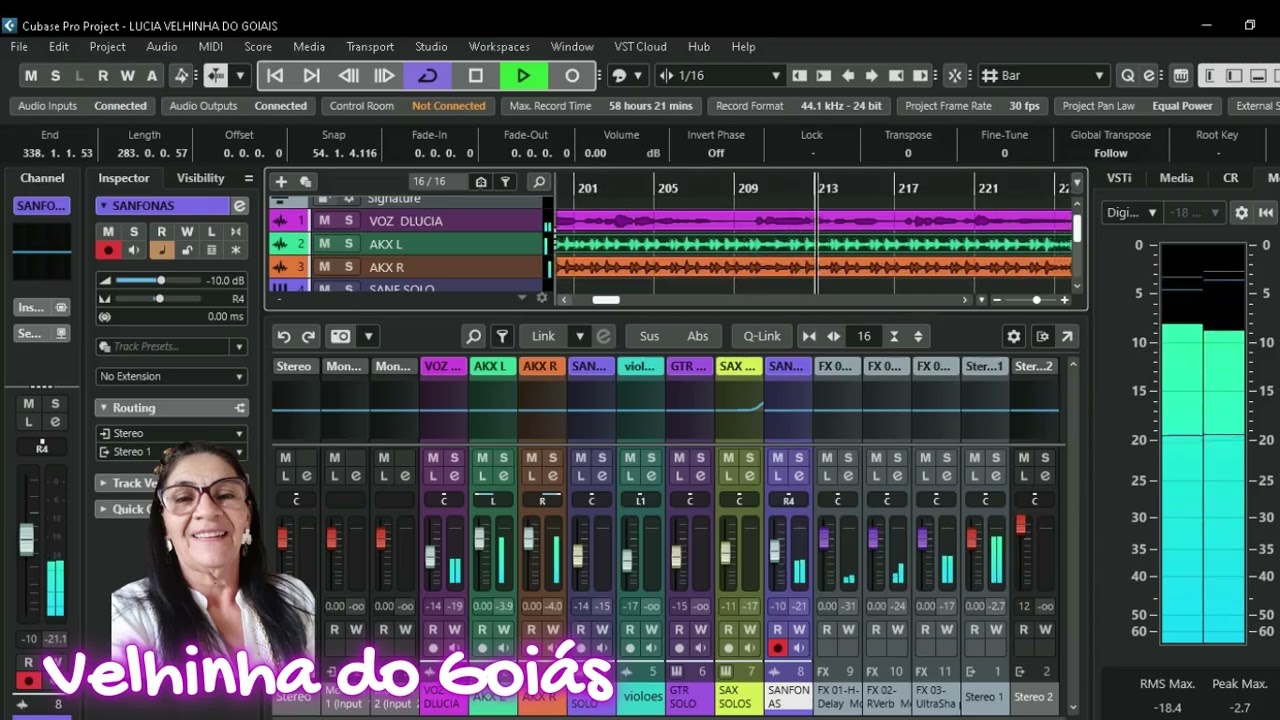The width and height of the screenshot is (1280, 720).
Task: Click the Find Tracks search icon in track list
Action: (539, 182)
